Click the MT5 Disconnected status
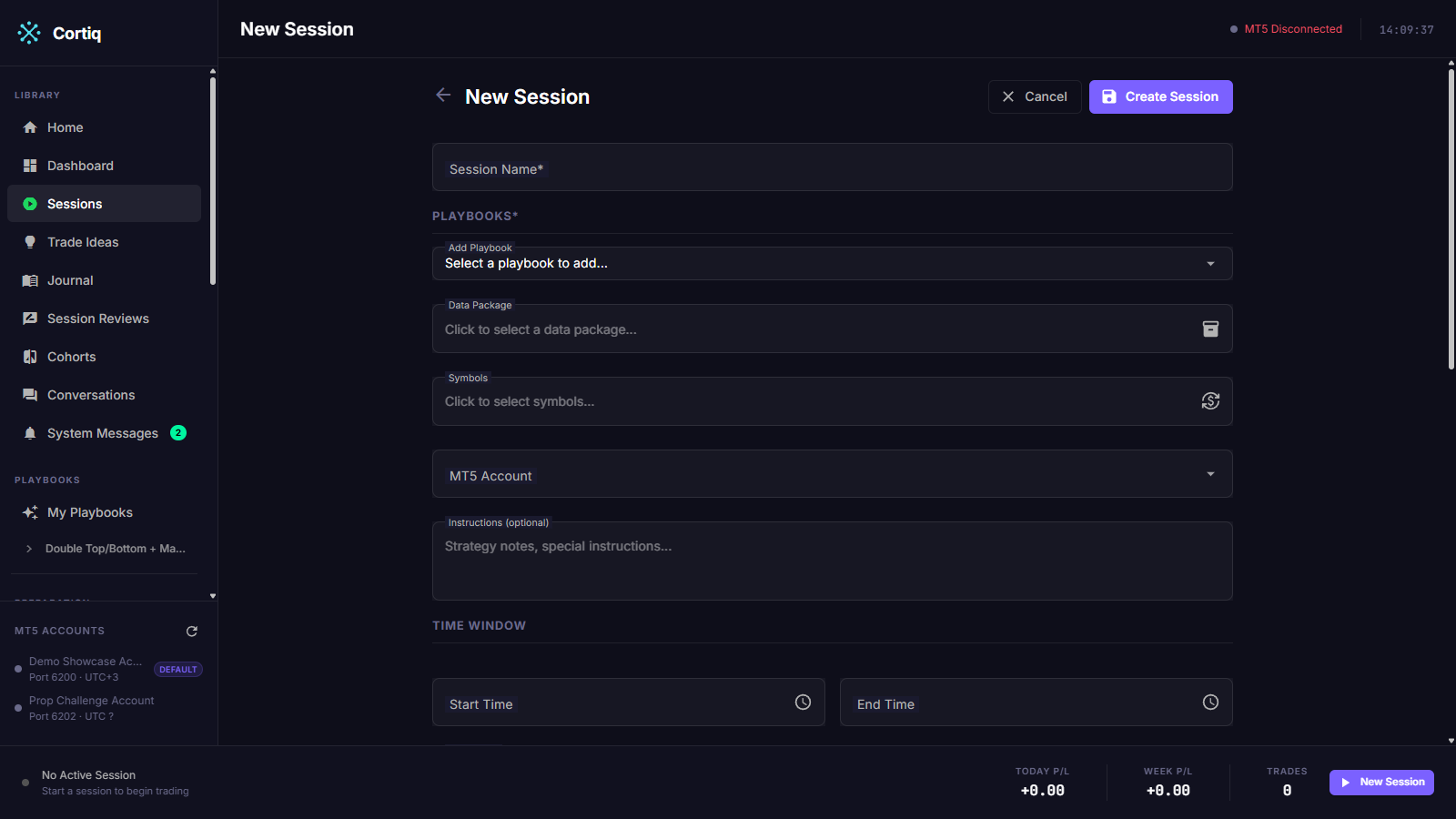The height and width of the screenshot is (819, 1456). [x=1286, y=29]
